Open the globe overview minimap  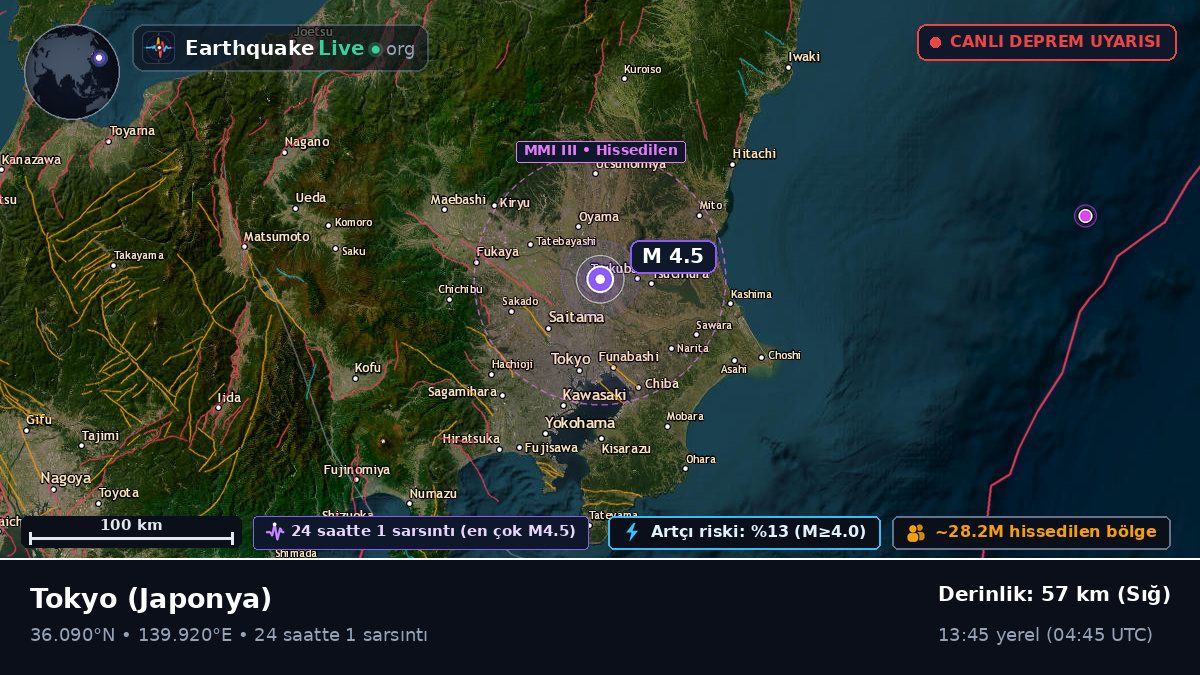point(72,72)
